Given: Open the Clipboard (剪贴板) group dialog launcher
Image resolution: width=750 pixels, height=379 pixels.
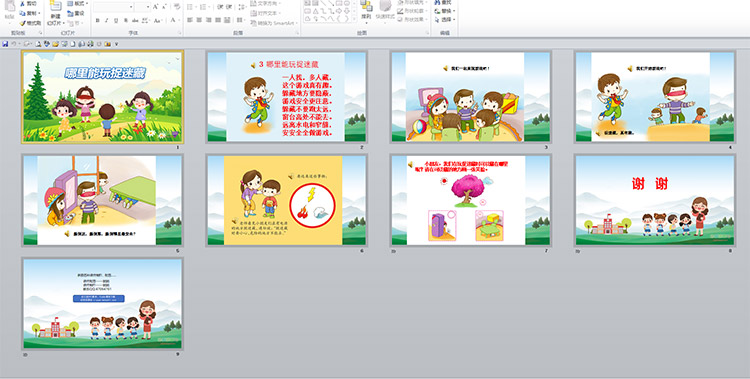Looking at the screenshot, I should [x=40, y=33].
